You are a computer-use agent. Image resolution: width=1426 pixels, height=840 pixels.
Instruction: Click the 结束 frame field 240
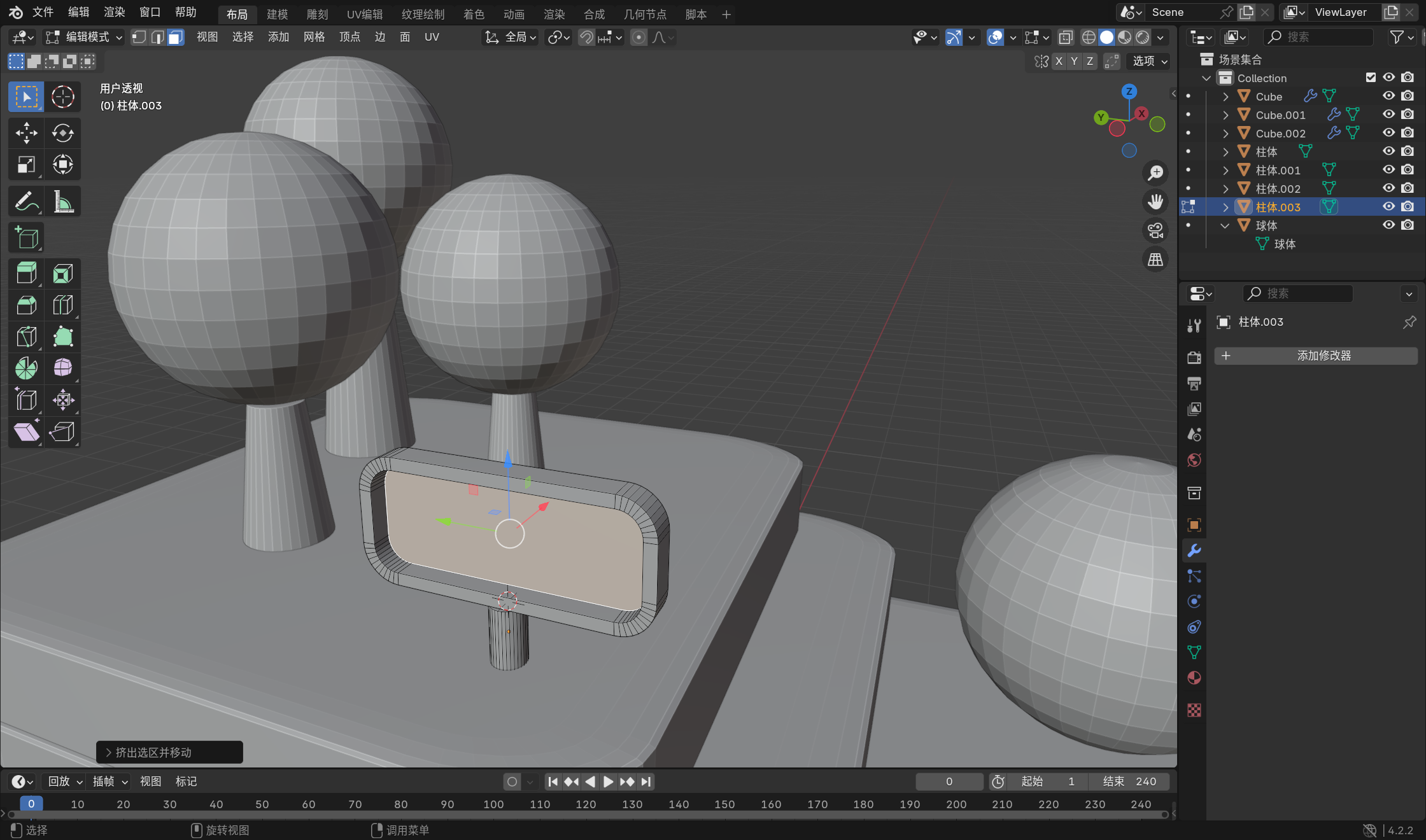[1129, 781]
